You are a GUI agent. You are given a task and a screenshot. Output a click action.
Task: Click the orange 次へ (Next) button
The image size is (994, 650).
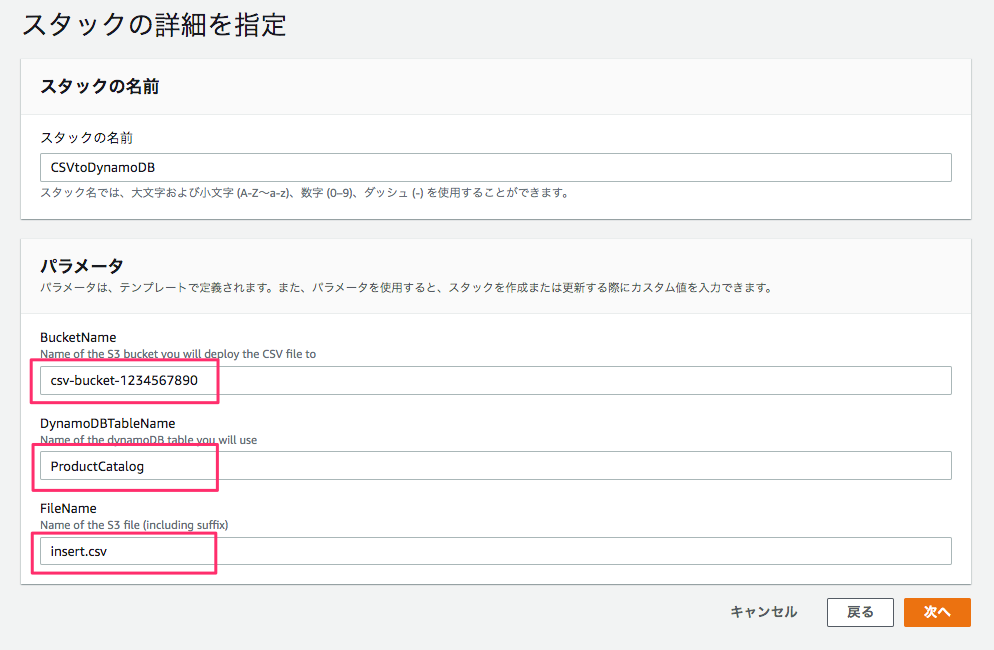(x=936, y=612)
